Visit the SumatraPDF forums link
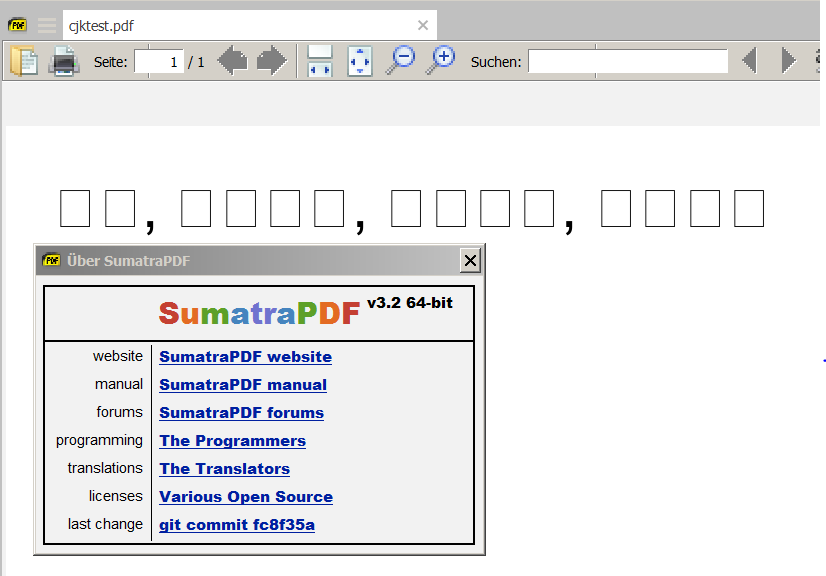The image size is (826, 576). (241, 413)
